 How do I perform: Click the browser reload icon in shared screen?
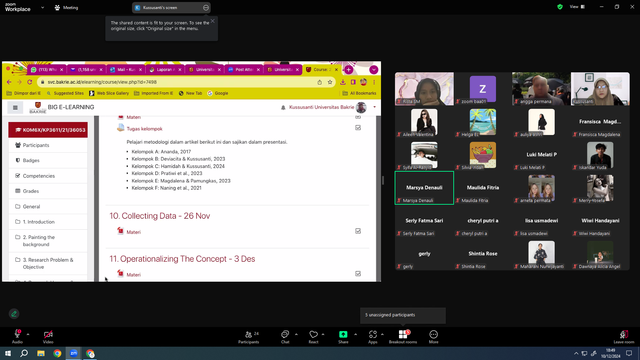click(x=29, y=82)
